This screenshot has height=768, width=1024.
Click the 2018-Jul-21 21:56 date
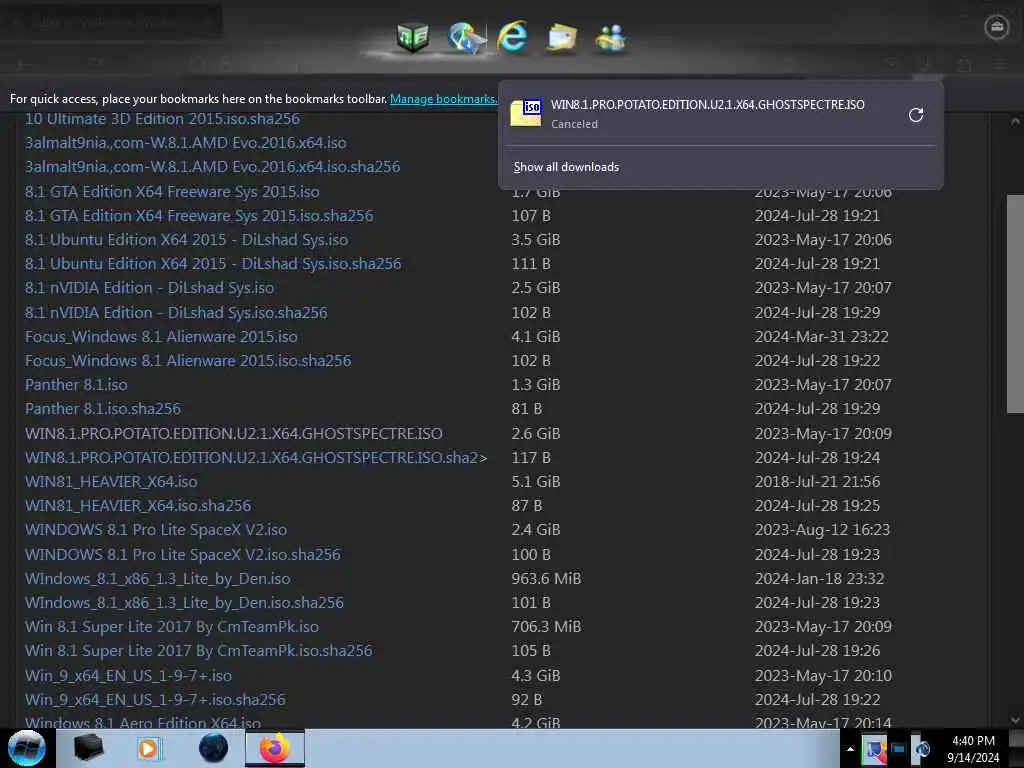click(817, 482)
